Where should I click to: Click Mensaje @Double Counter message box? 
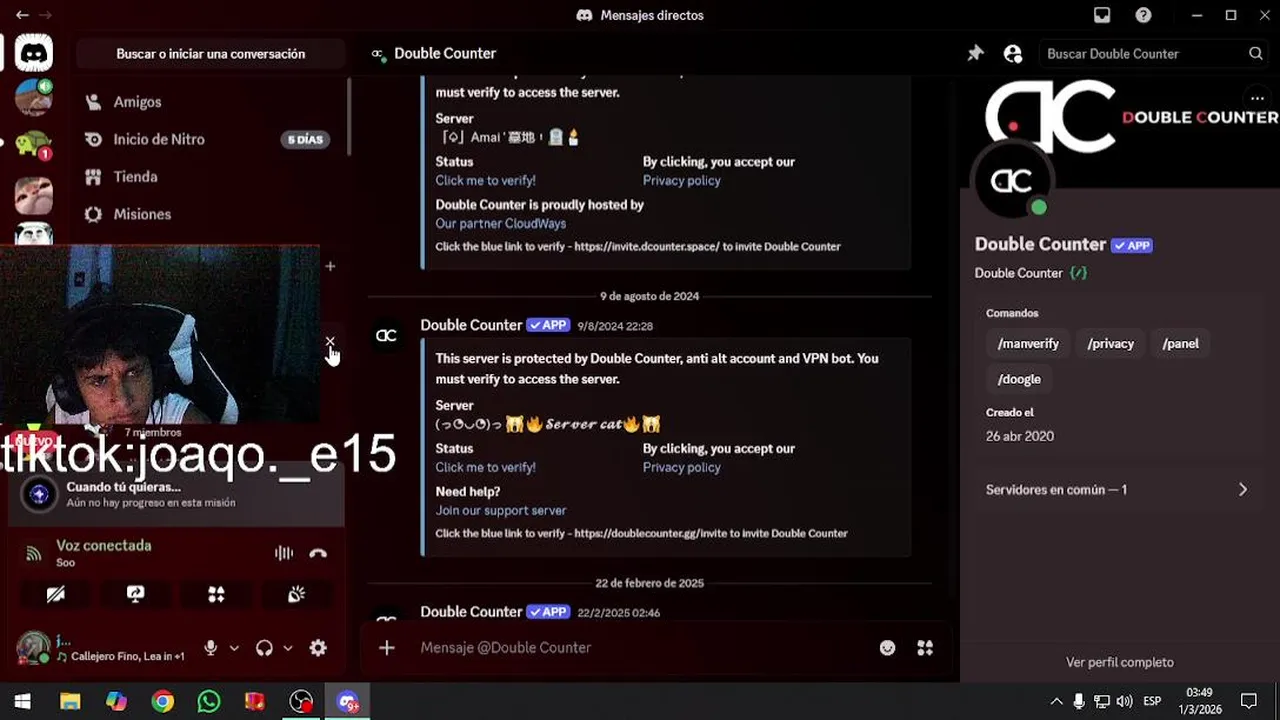click(x=640, y=648)
